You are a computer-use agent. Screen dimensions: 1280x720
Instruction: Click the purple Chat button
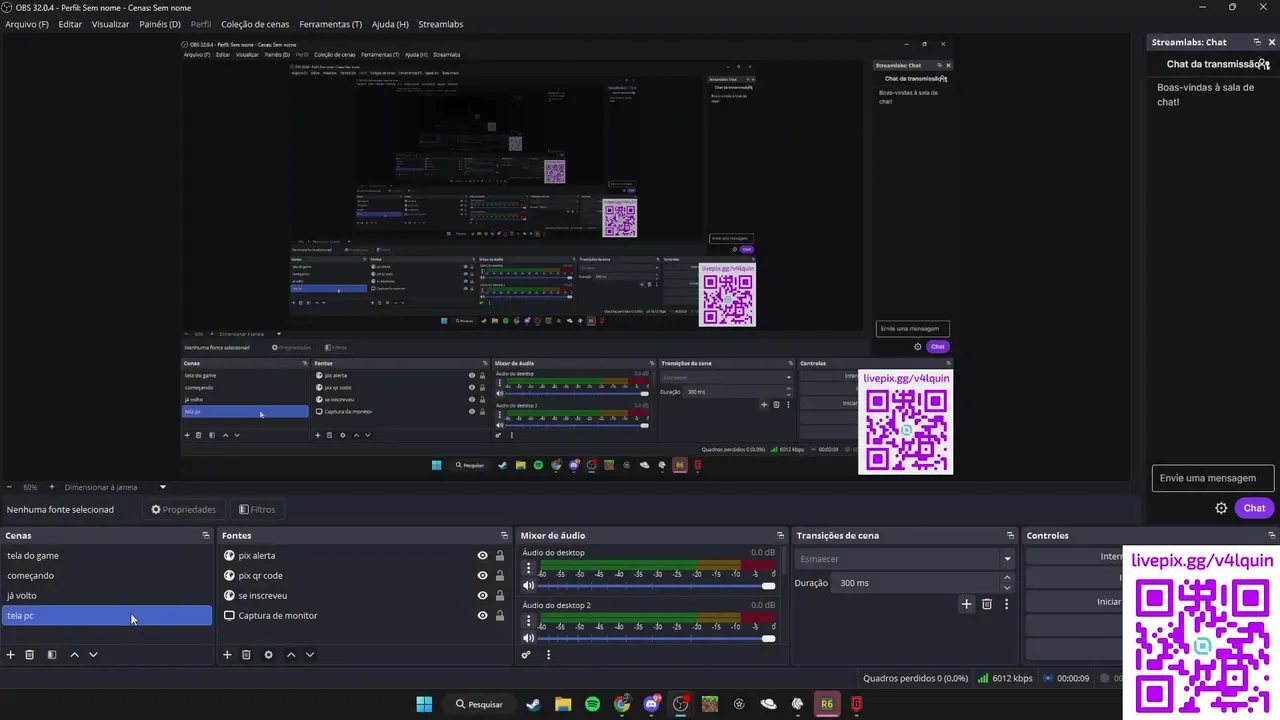1254,508
